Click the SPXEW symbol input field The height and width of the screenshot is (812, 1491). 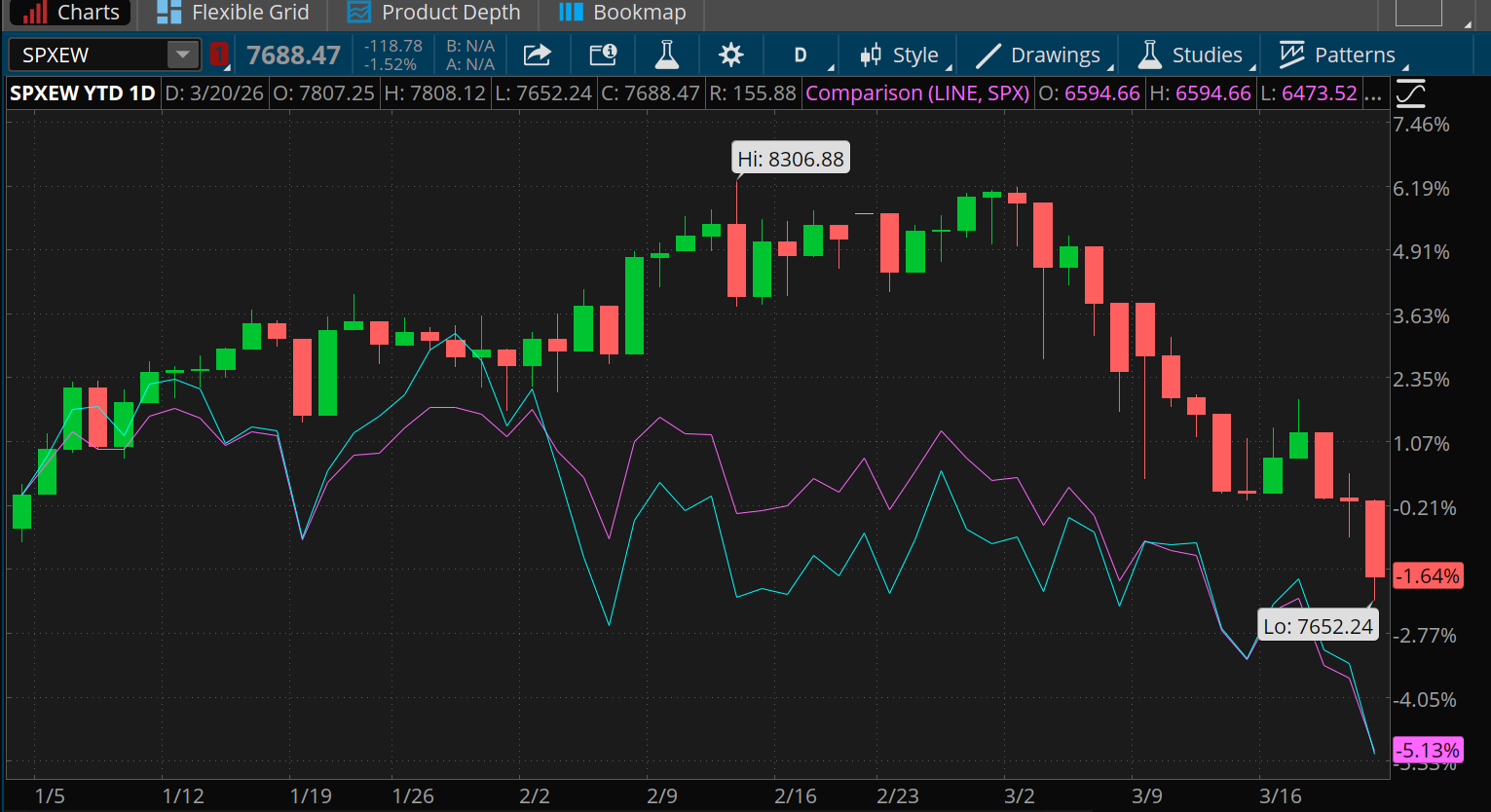pyautogui.click(x=88, y=55)
